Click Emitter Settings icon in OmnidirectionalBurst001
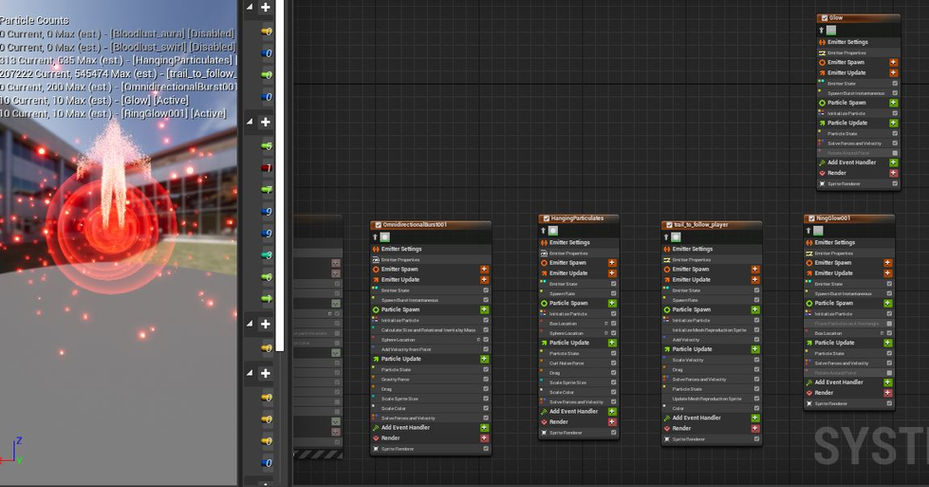Screen dimensions: 929x487 (x=376, y=249)
